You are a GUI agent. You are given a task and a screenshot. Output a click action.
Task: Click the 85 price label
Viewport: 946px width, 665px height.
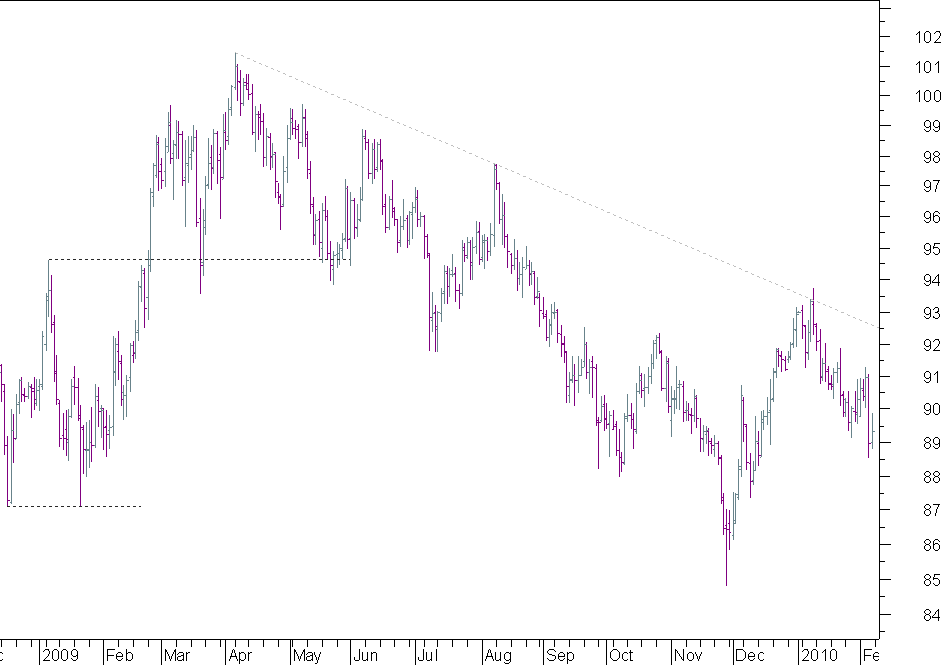[932, 580]
